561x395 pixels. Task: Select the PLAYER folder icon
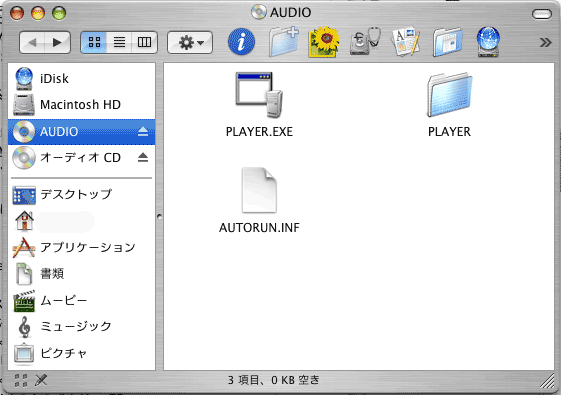point(449,94)
